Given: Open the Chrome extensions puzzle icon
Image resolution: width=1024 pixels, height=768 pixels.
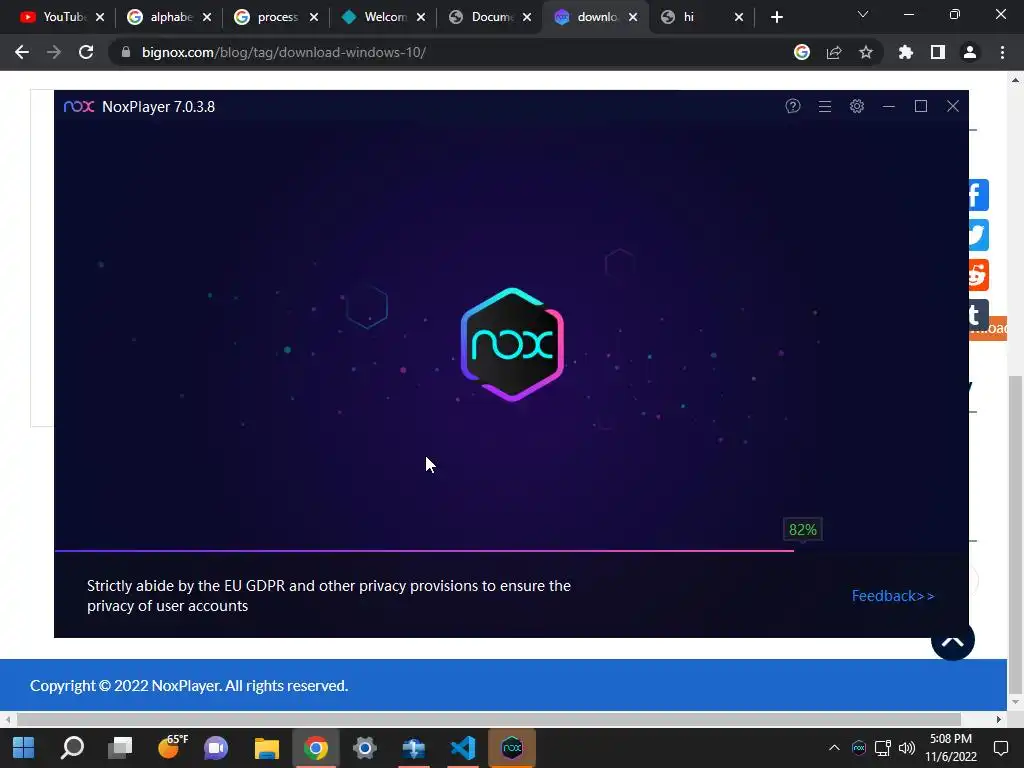Looking at the screenshot, I should [906, 52].
